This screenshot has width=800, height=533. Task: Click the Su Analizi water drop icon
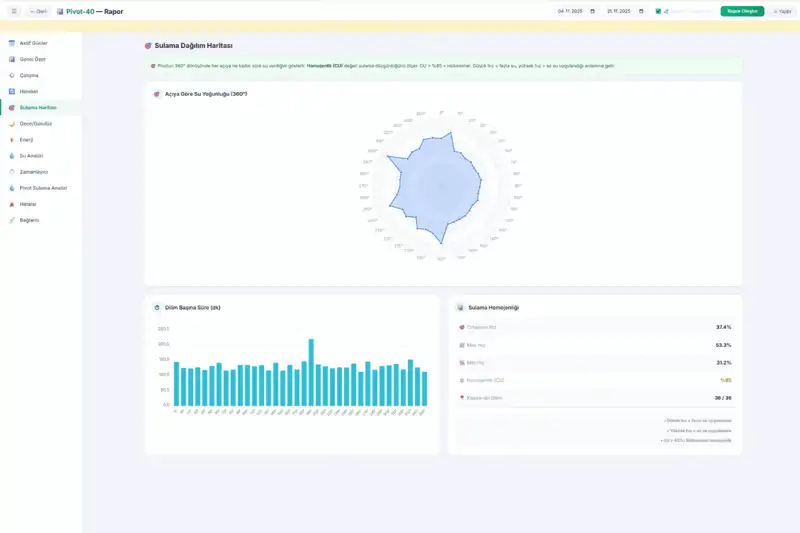[11, 156]
